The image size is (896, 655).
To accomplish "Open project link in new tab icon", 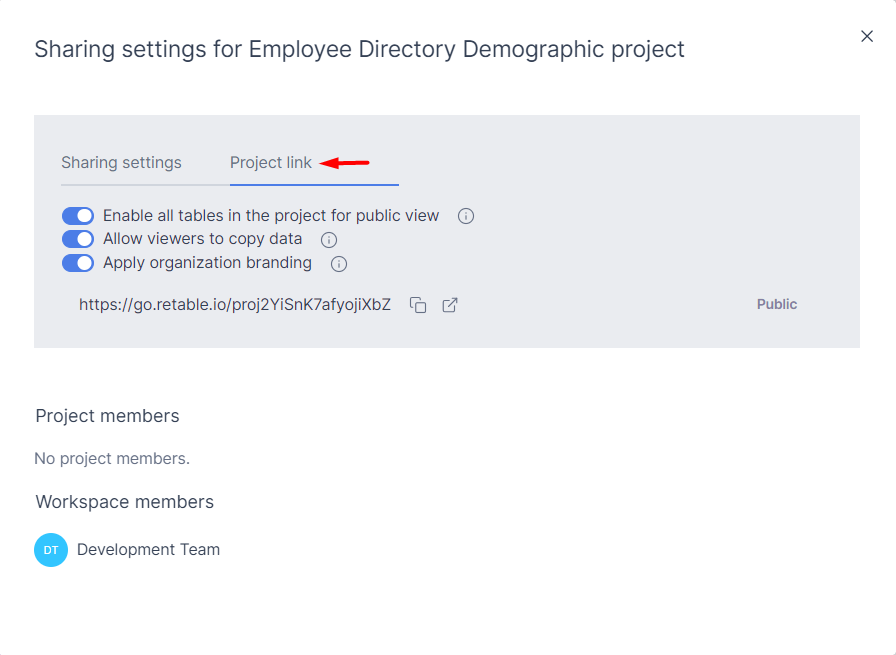I will pos(450,305).
